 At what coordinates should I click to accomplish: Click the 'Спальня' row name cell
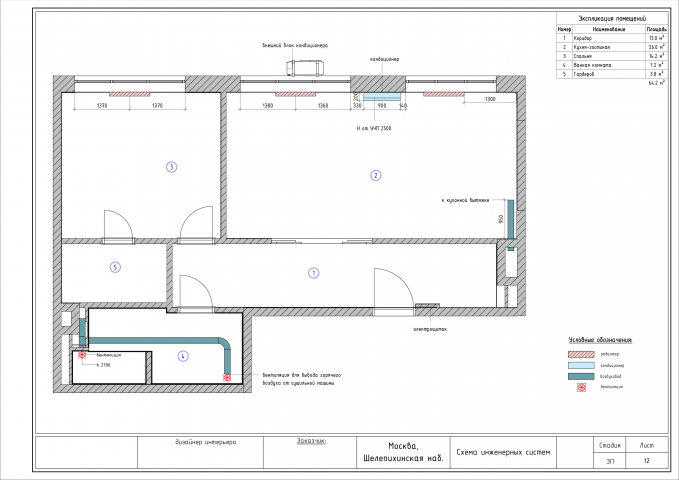click(x=608, y=56)
